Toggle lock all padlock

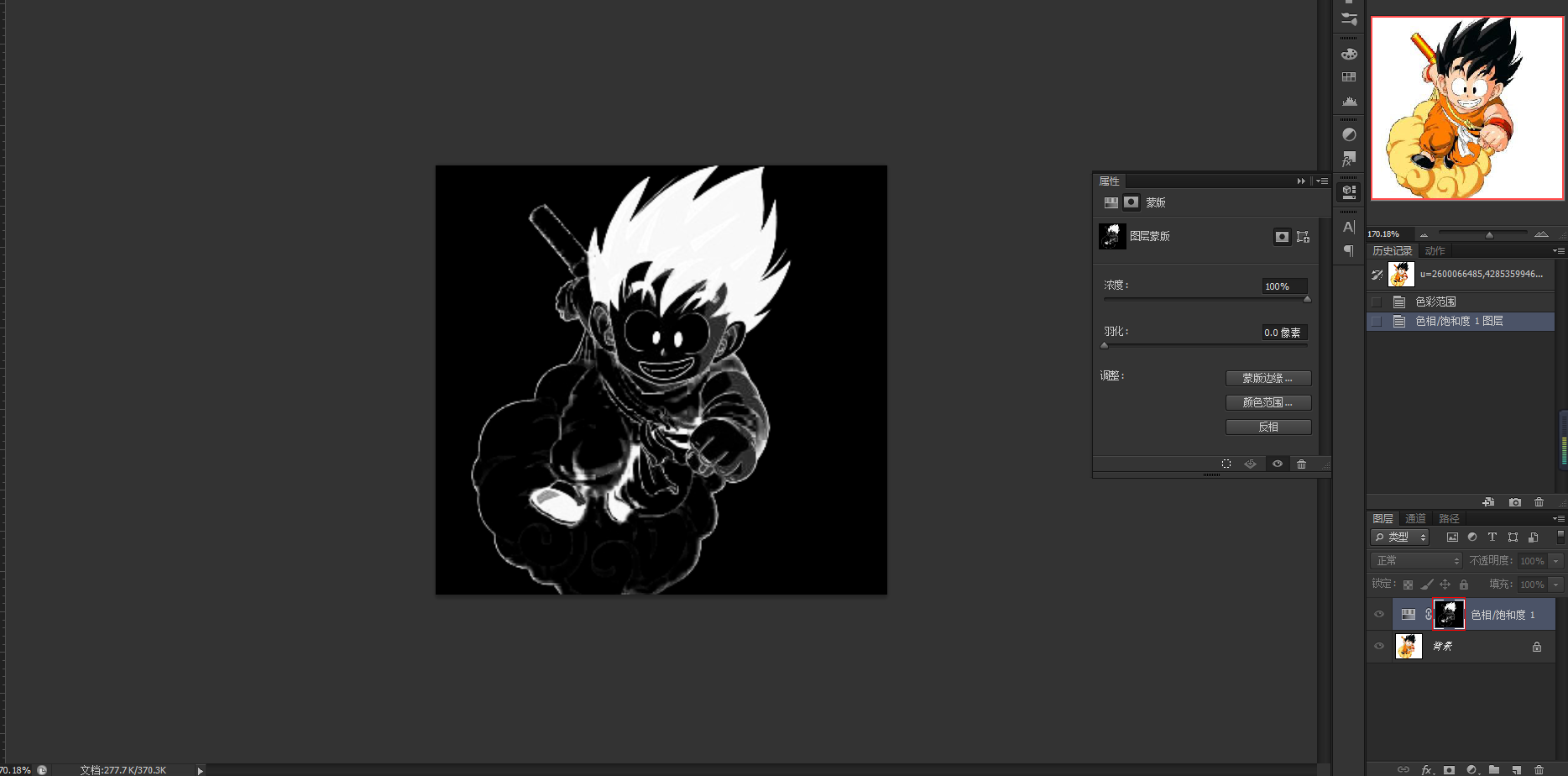click(x=1464, y=585)
